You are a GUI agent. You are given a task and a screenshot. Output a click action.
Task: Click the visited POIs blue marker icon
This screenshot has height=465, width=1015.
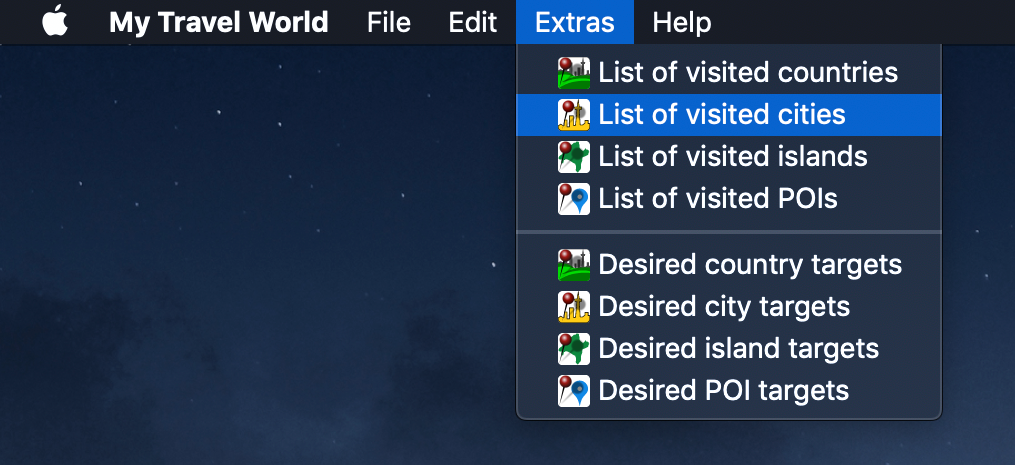tap(574, 199)
